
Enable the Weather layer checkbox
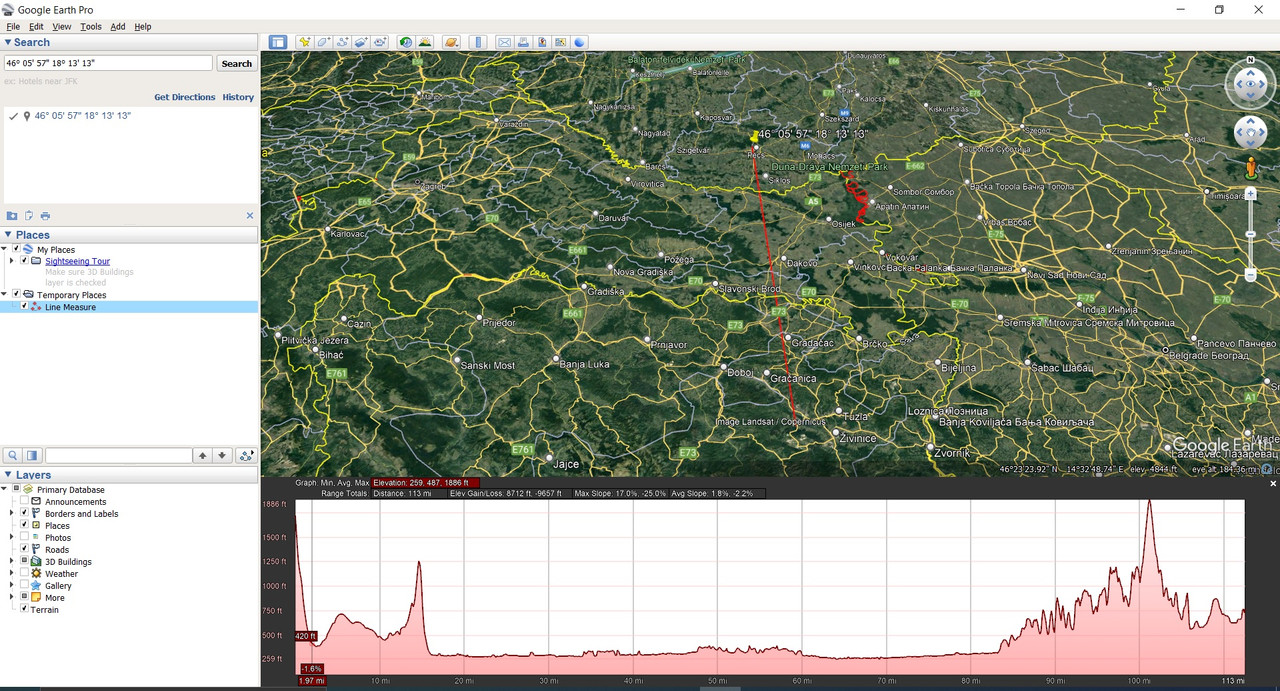pos(25,574)
